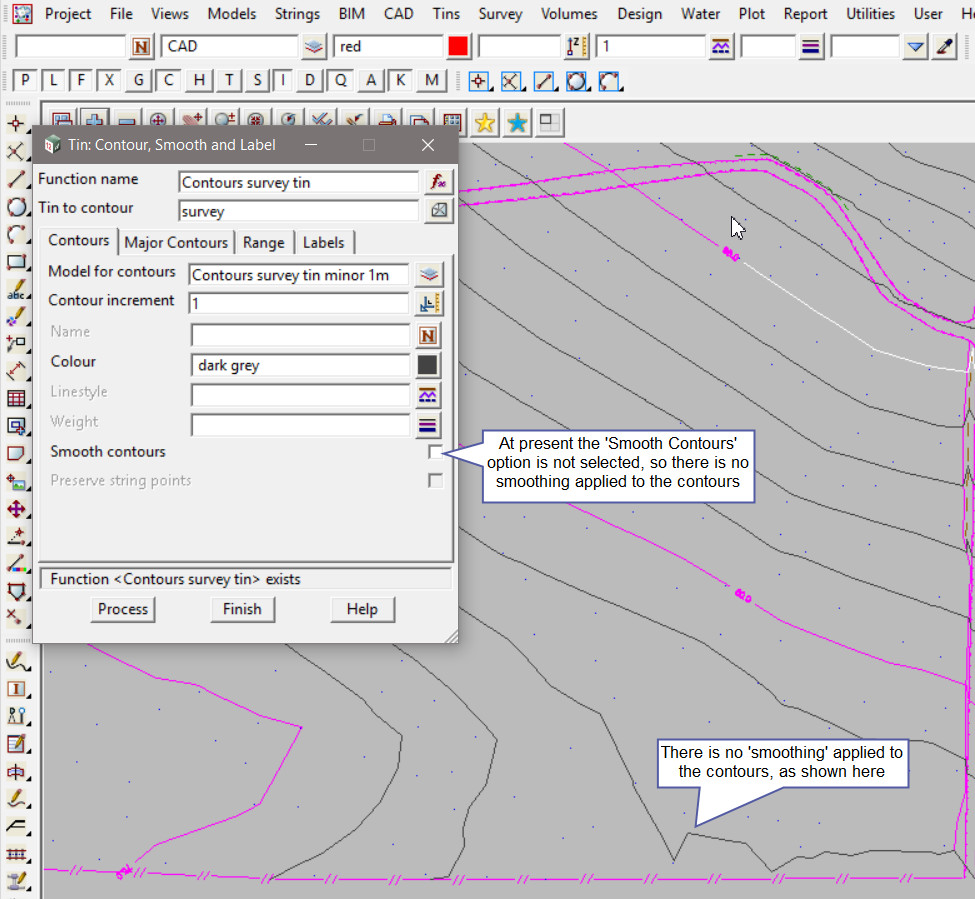Screen dimensions: 975x899
Task: Click the yellow star icon in view toolbar
Action: [x=485, y=122]
